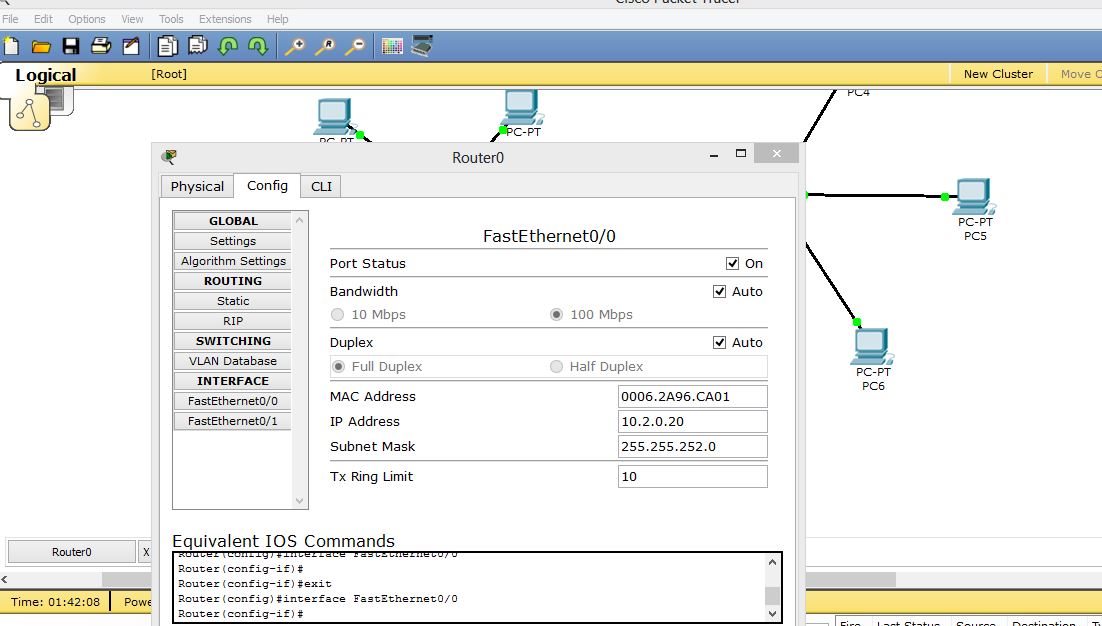Click the [Root] navigation label
Screen dimensions: 1102x626
click(x=169, y=74)
